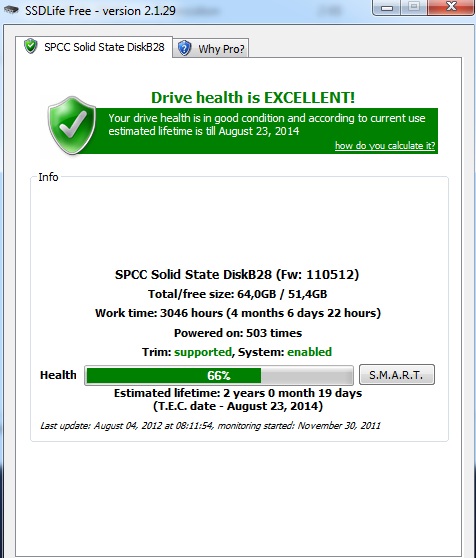The width and height of the screenshot is (476, 558).
Task: Open the SPCC Solid State DiskB28 tab
Action: point(94,47)
